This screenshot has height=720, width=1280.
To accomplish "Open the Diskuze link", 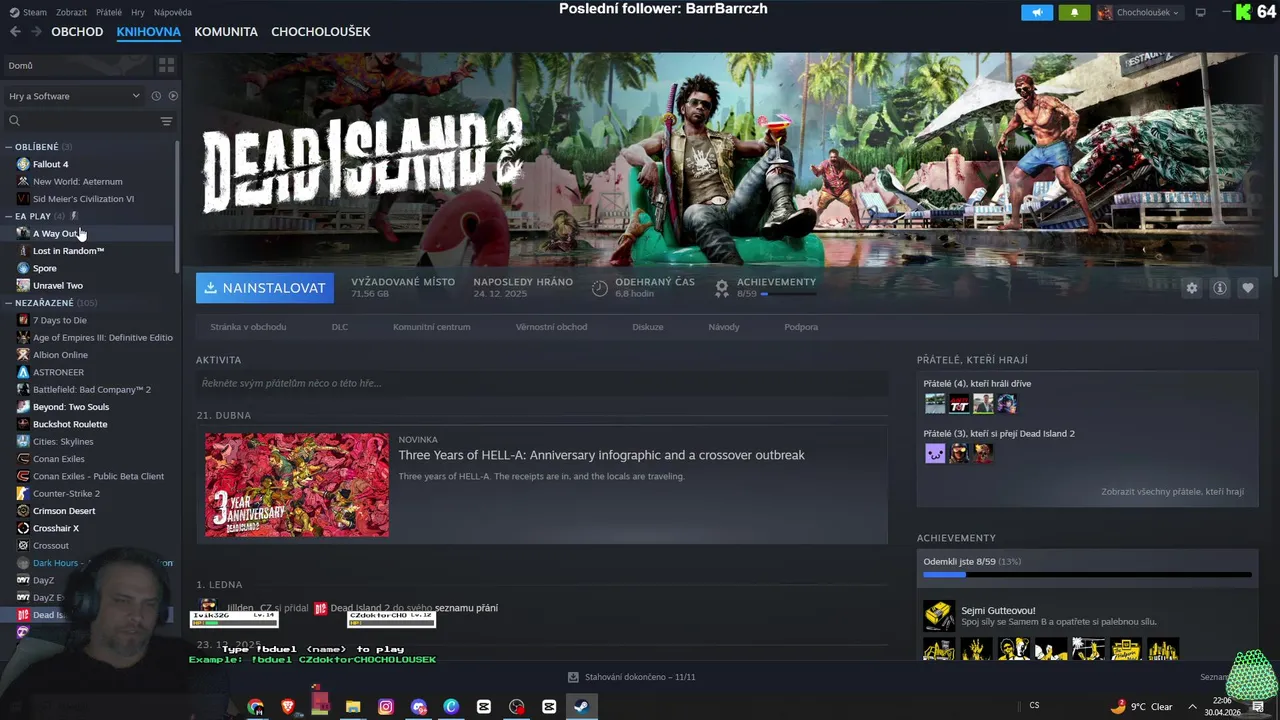I will 647,327.
